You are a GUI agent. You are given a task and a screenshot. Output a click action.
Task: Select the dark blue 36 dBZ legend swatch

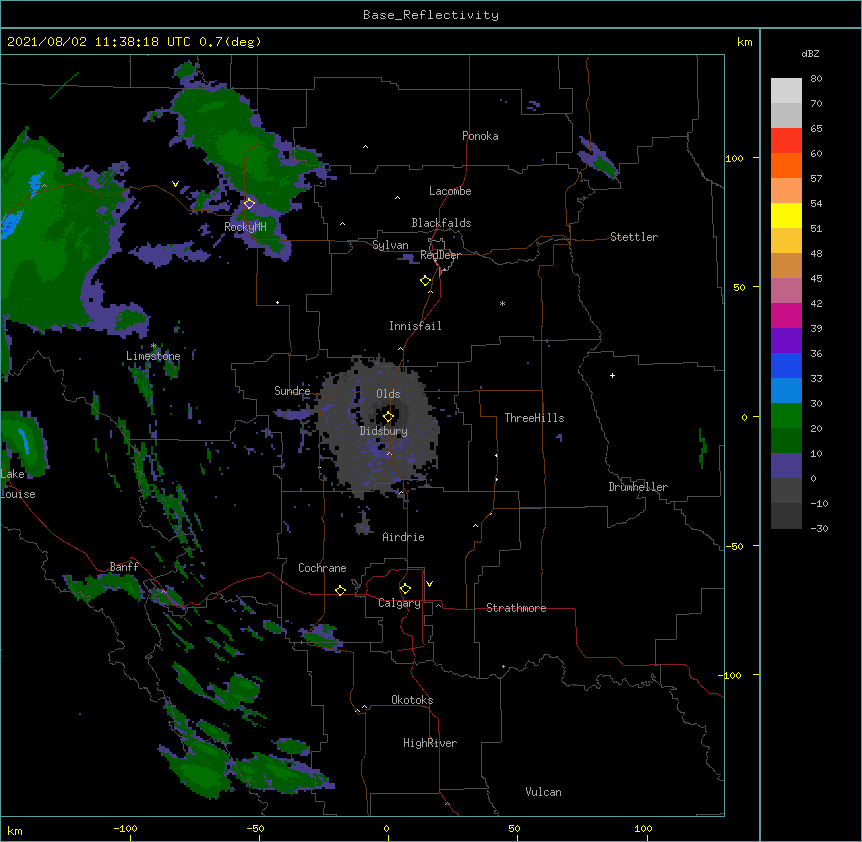(x=786, y=365)
